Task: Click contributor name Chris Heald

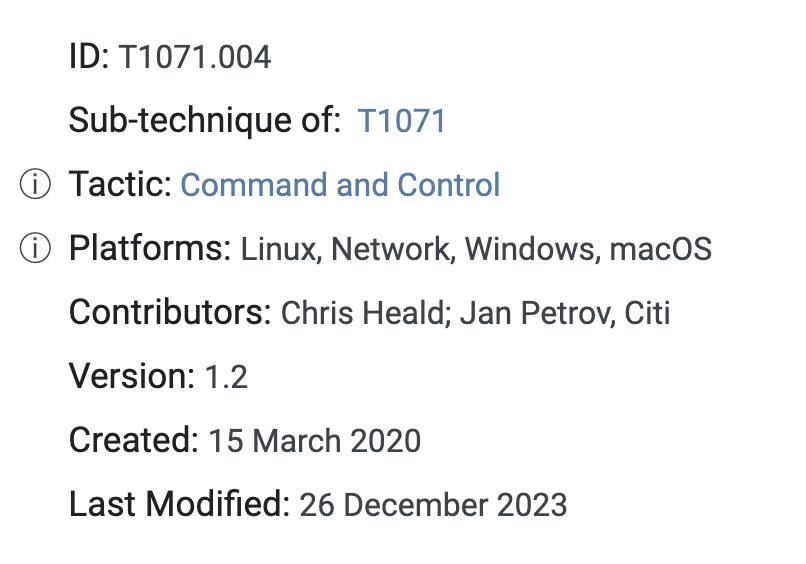Action: 361,313
